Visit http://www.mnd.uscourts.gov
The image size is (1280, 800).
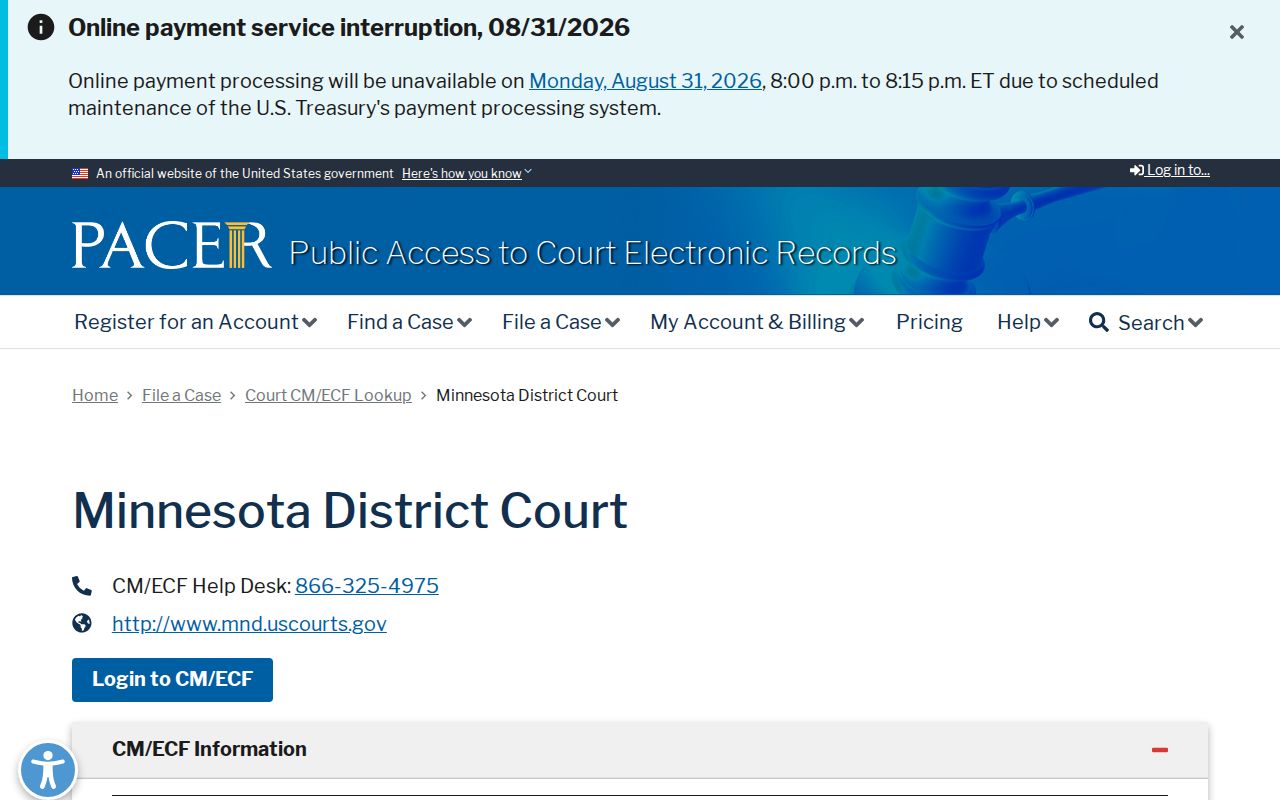(249, 624)
